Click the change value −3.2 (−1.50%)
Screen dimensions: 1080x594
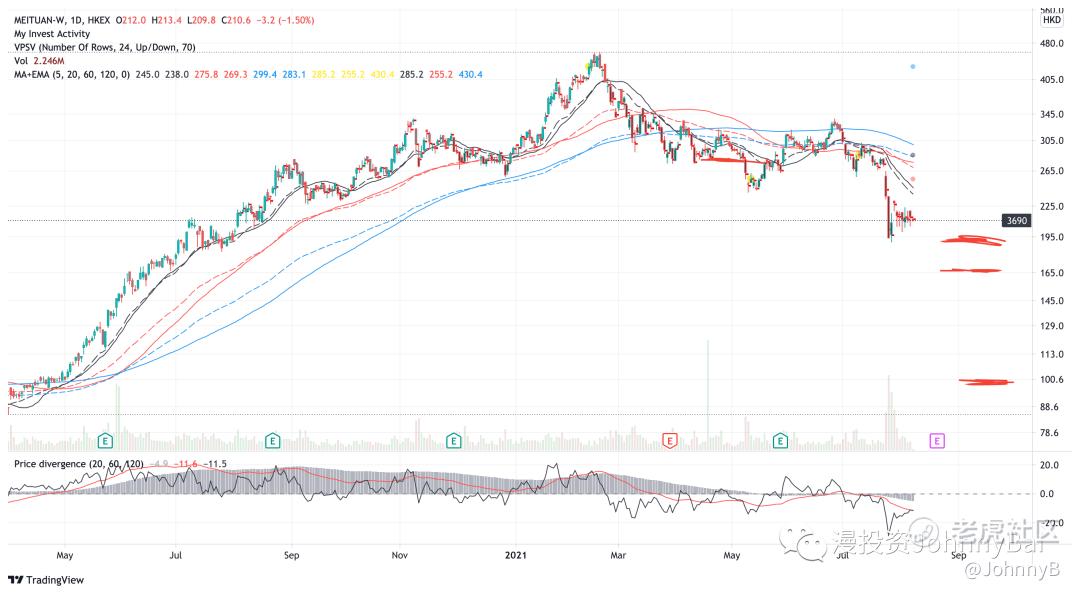pyautogui.click(x=285, y=20)
